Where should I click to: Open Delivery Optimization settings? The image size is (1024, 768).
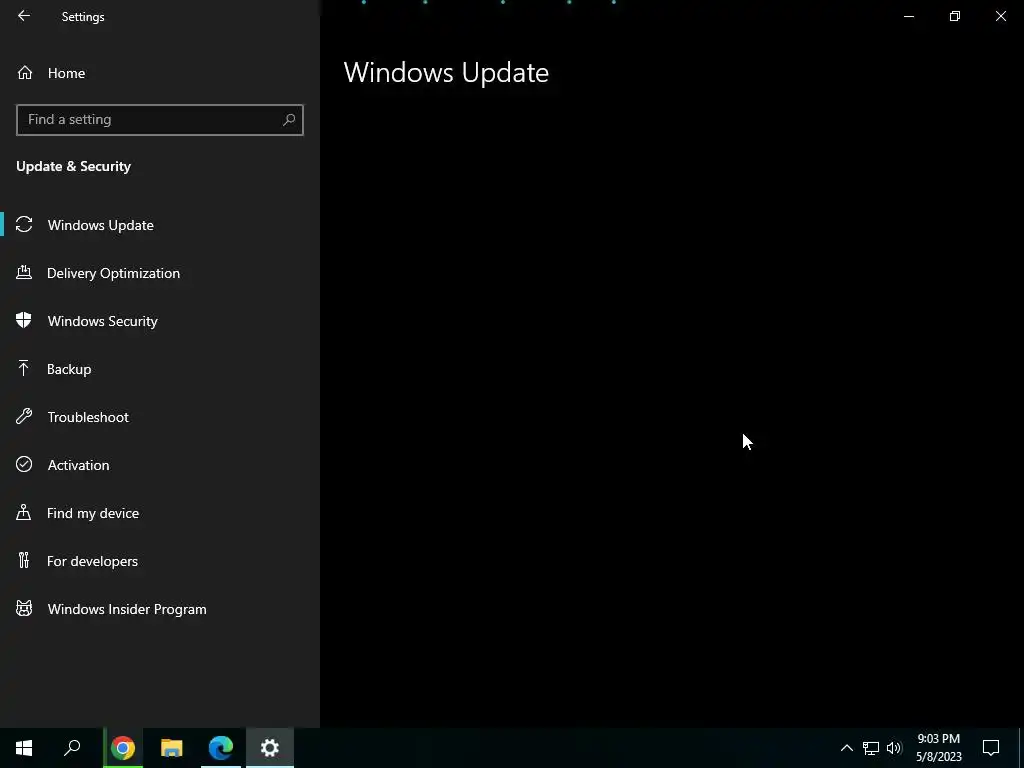click(x=160, y=273)
